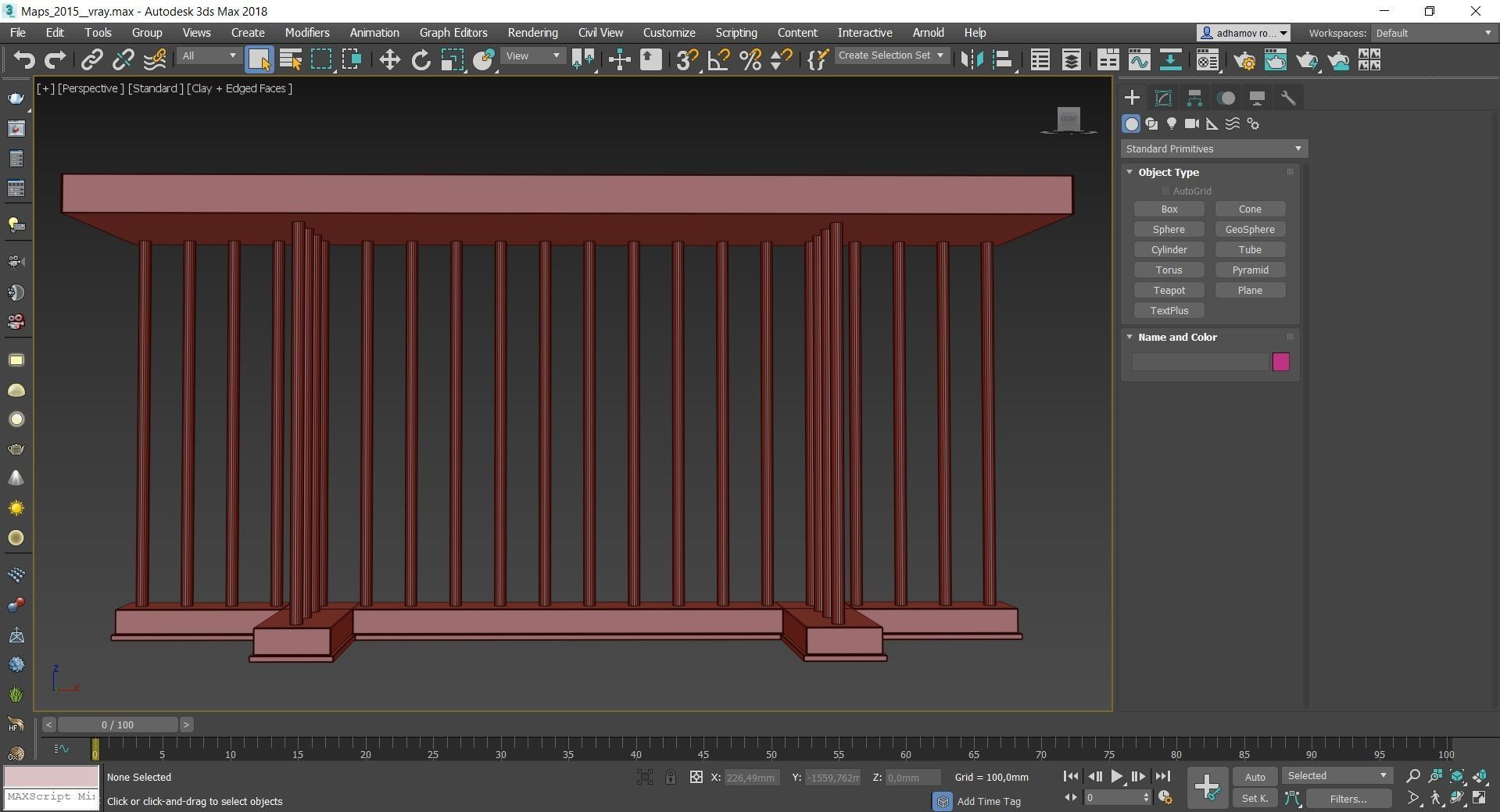Collapse the Object Type rollout
The image size is (1500, 812).
[1168, 172]
